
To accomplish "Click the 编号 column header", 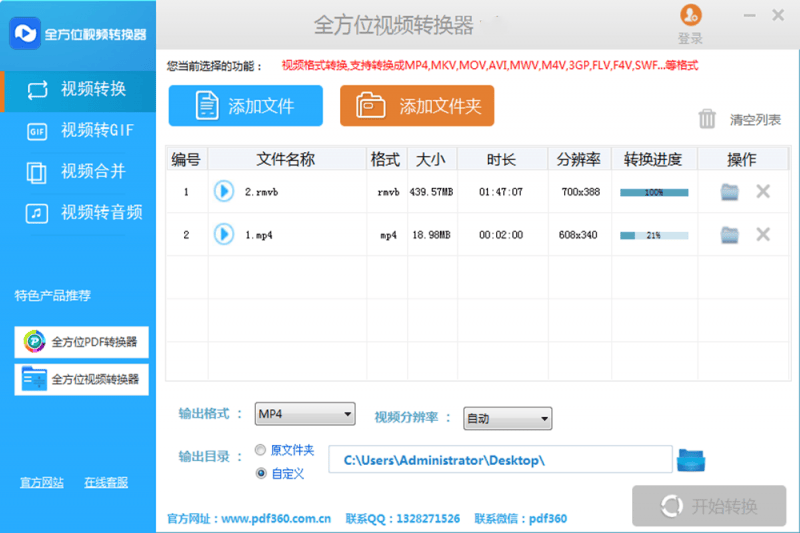I will click(186, 160).
